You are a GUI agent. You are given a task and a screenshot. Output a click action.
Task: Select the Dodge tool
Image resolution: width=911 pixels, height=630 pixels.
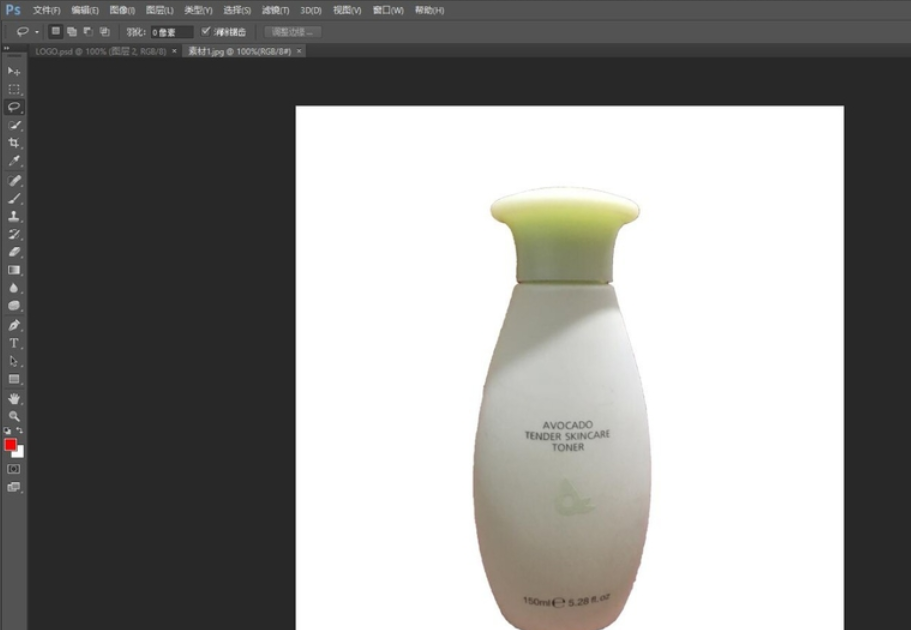[14, 306]
